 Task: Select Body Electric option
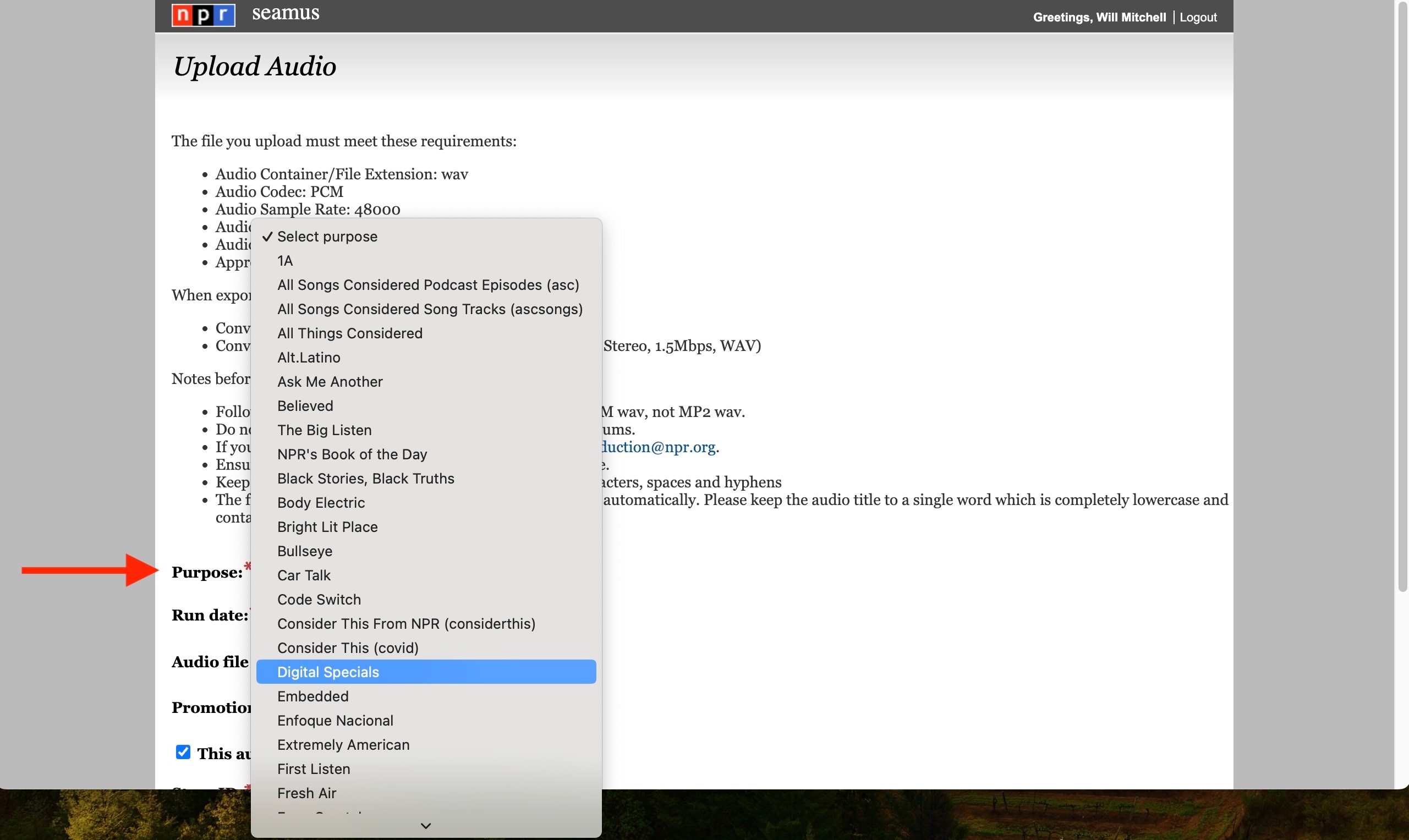click(x=426, y=503)
